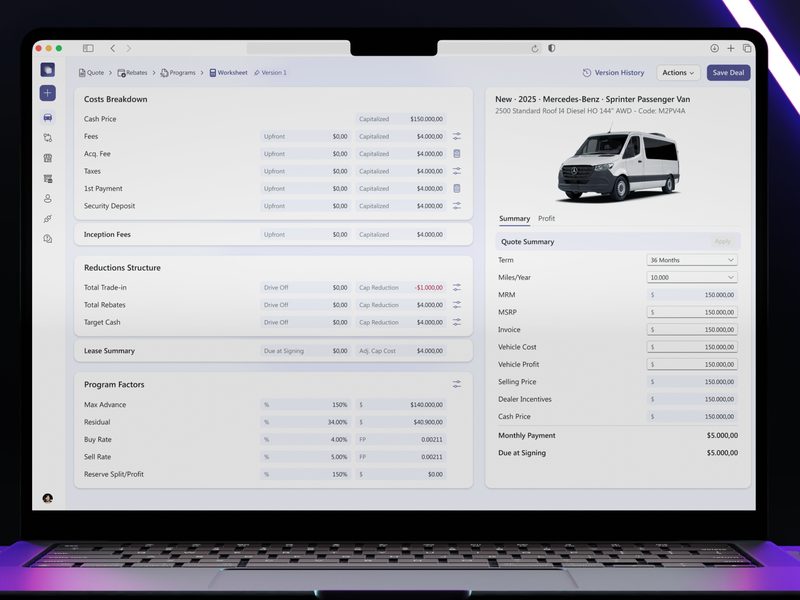
Task: Click the Max Advance $140,000.00 field
Action: coord(401,405)
